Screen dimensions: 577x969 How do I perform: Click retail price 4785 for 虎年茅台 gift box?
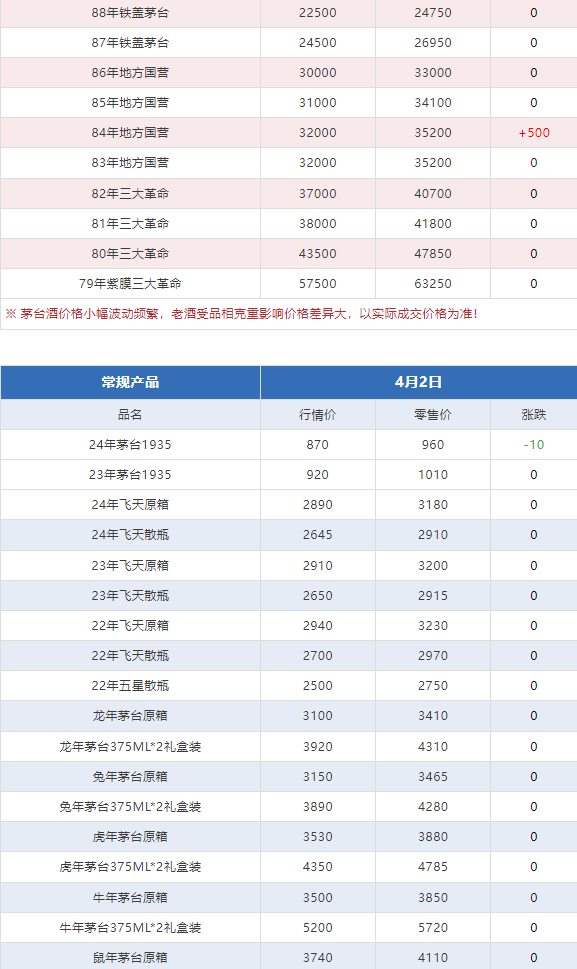coord(432,866)
